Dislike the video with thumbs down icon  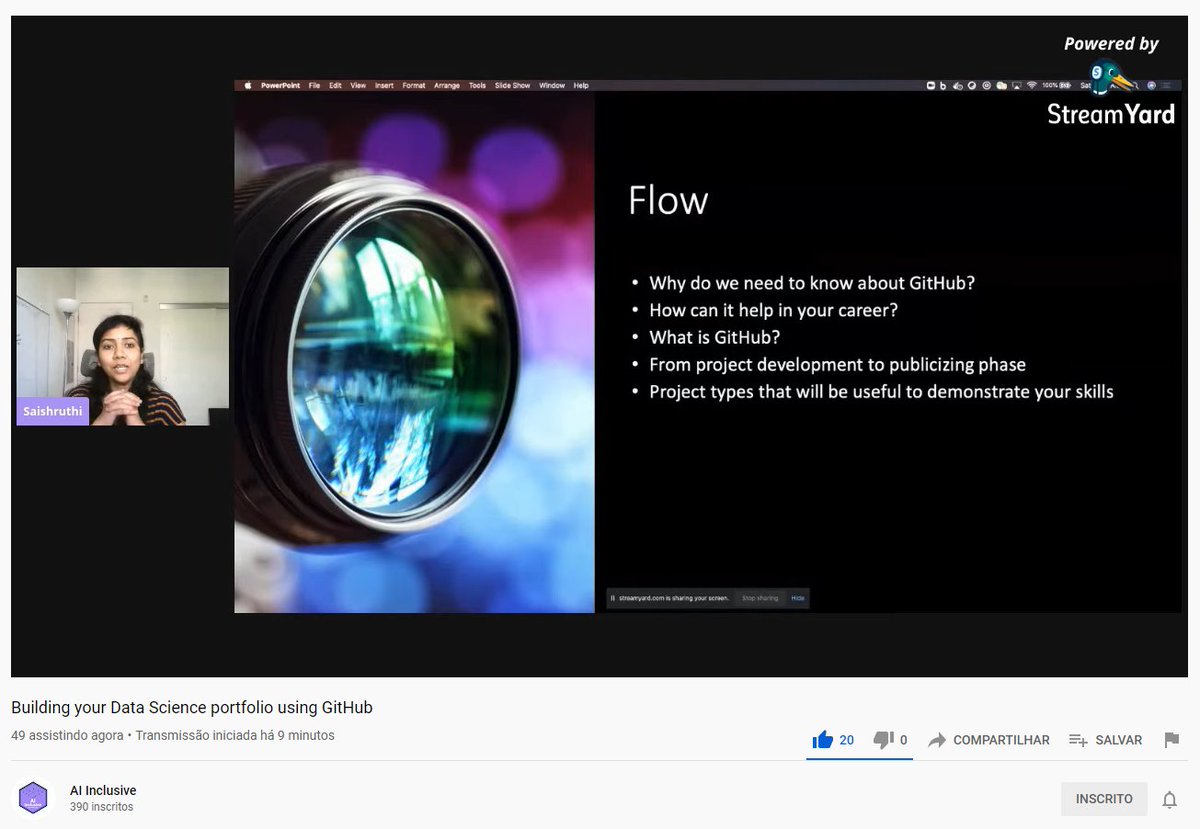pyautogui.click(x=883, y=740)
